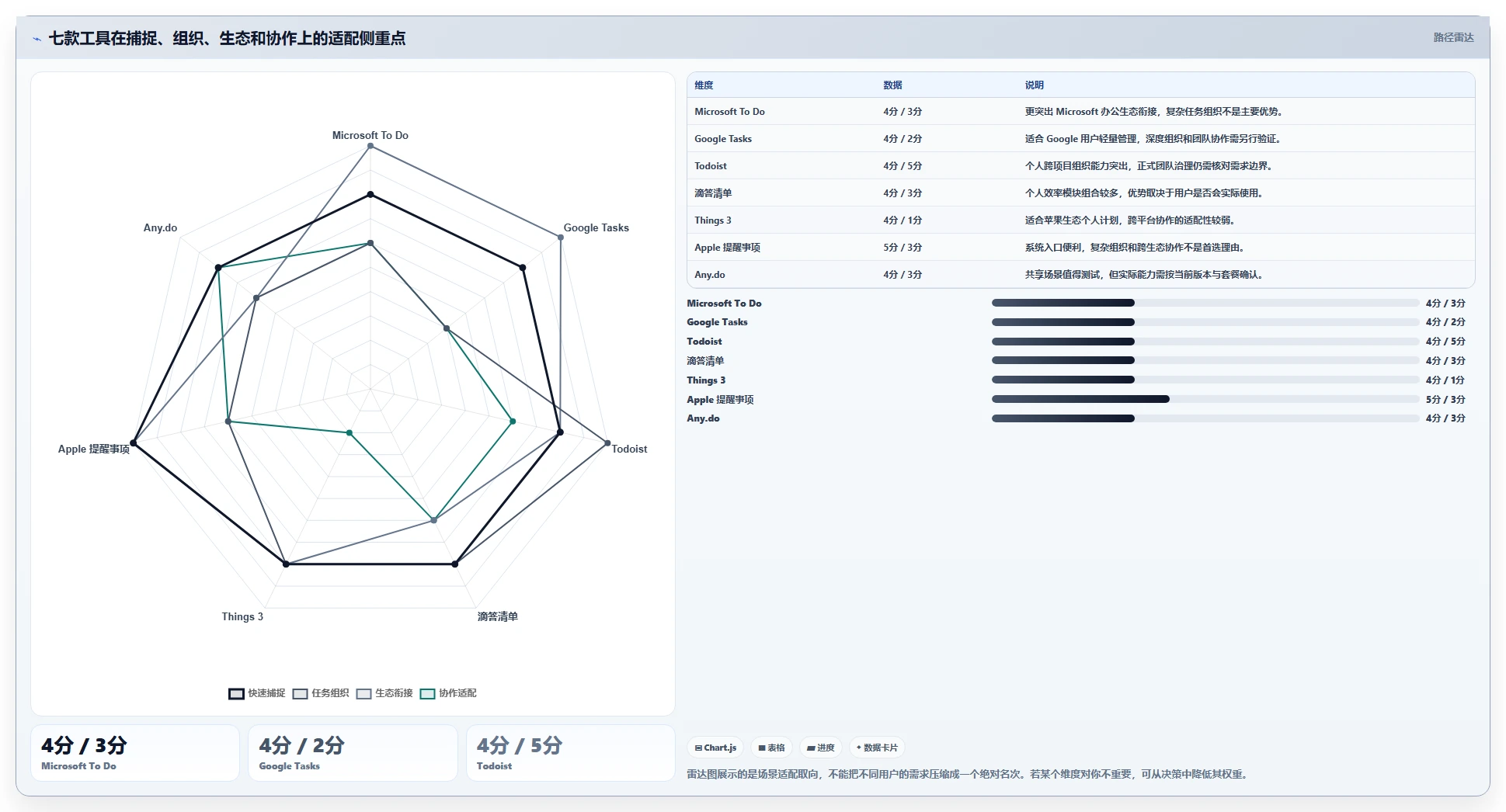Click the Things 3 label in the progress list
This screenshot has width=1506, height=812.
(706, 380)
